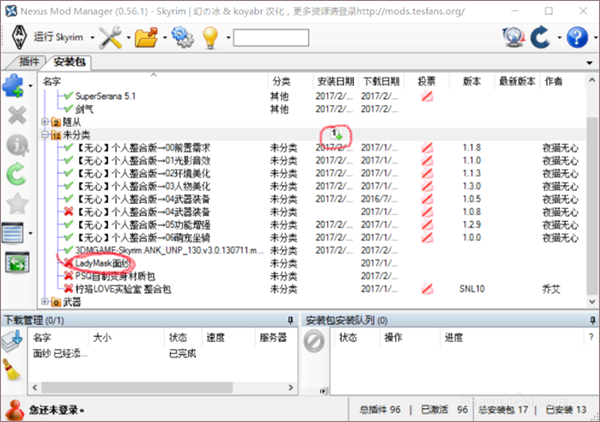The width and height of the screenshot is (600, 422).
Task: Click the add mod puzzle piece icon
Action: pyautogui.click(x=13, y=86)
